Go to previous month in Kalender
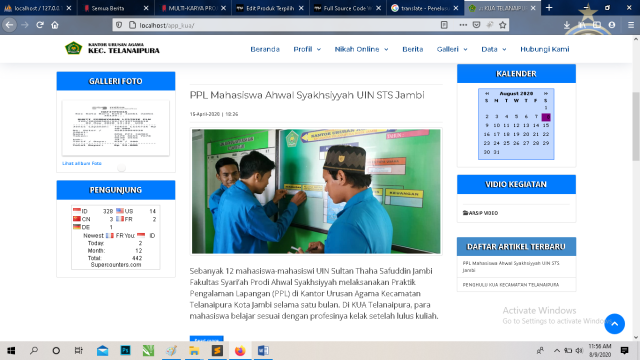Image resolution: width=640 pixels, height=360 pixels. pos(487,93)
